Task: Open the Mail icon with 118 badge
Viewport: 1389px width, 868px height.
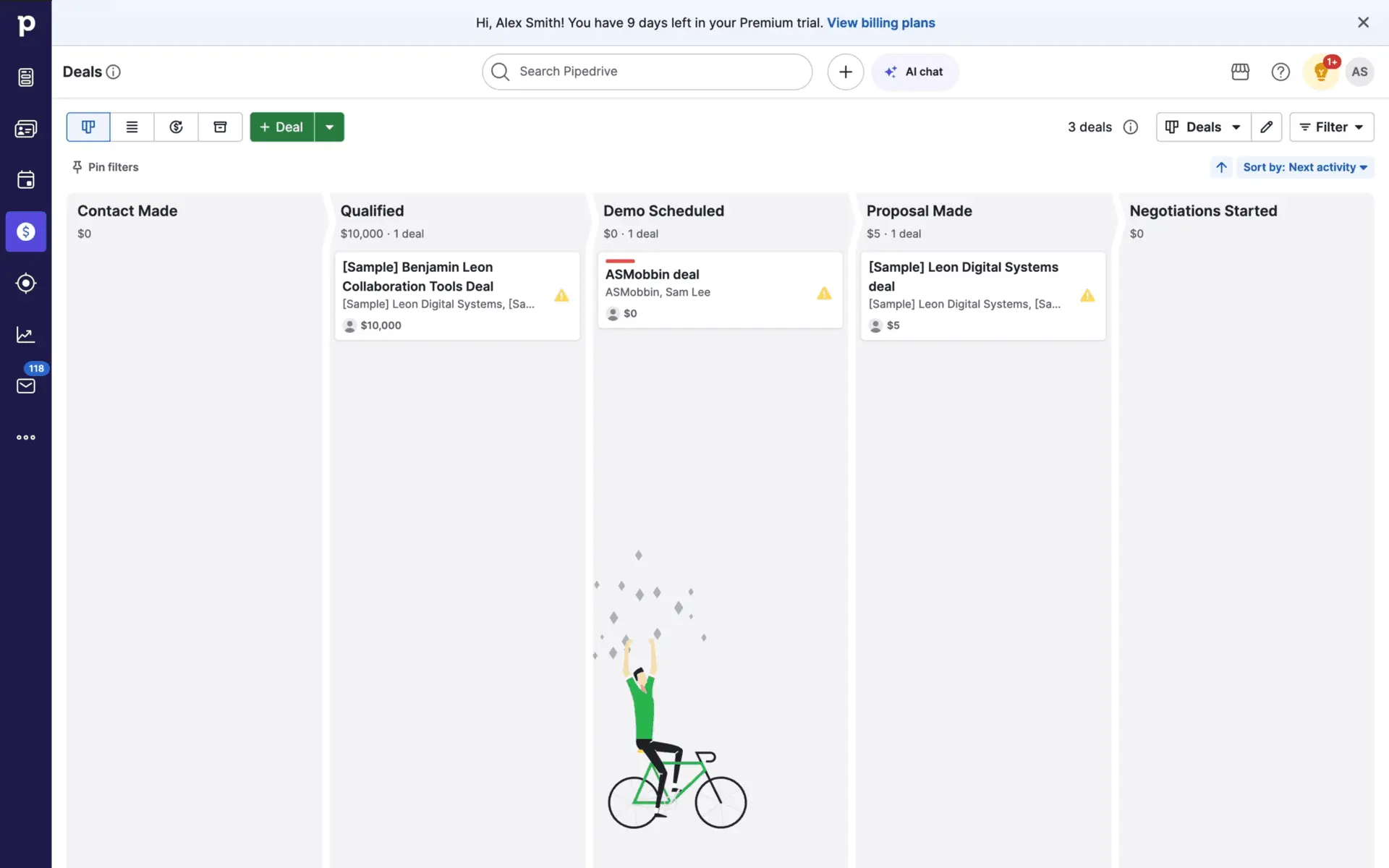Action: (26, 386)
